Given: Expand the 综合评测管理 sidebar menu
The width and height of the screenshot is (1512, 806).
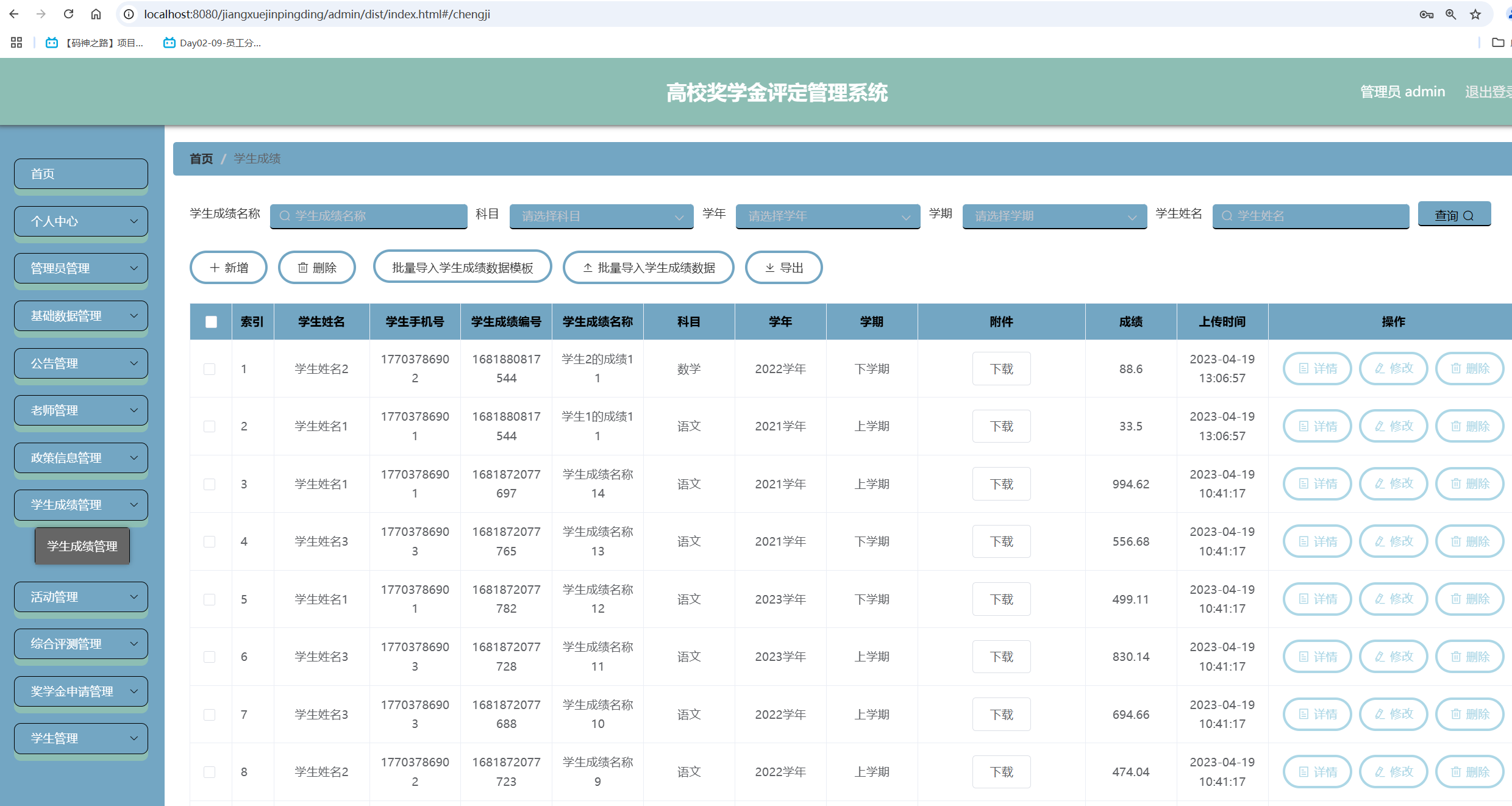Looking at the screenshot, I should [81, 644].
